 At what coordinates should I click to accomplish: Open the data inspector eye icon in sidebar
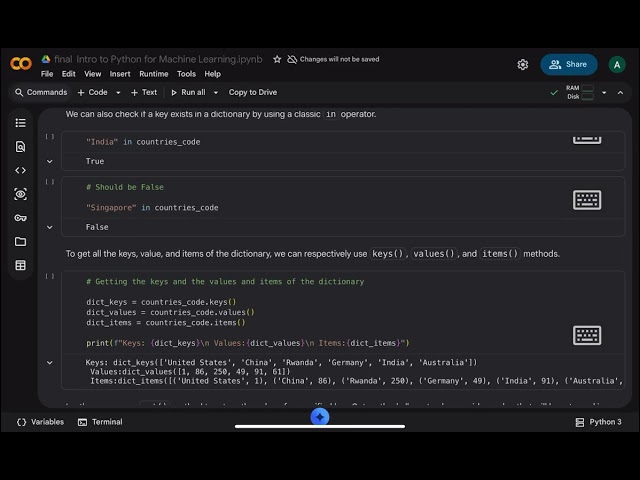[20, 194]
